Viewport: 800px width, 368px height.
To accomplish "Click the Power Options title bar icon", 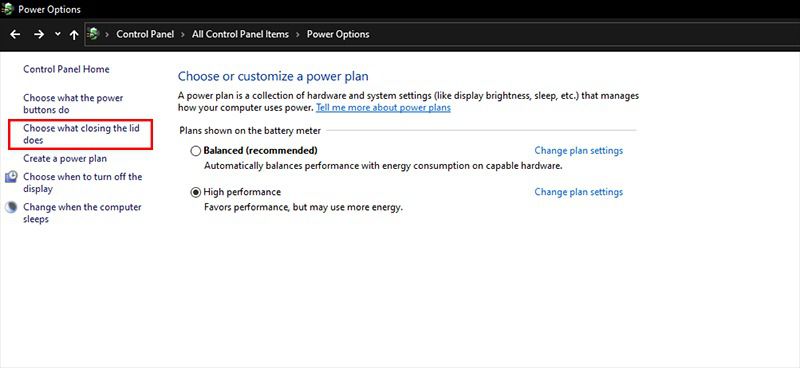I will pyautogui.click(x=8, y=9).
